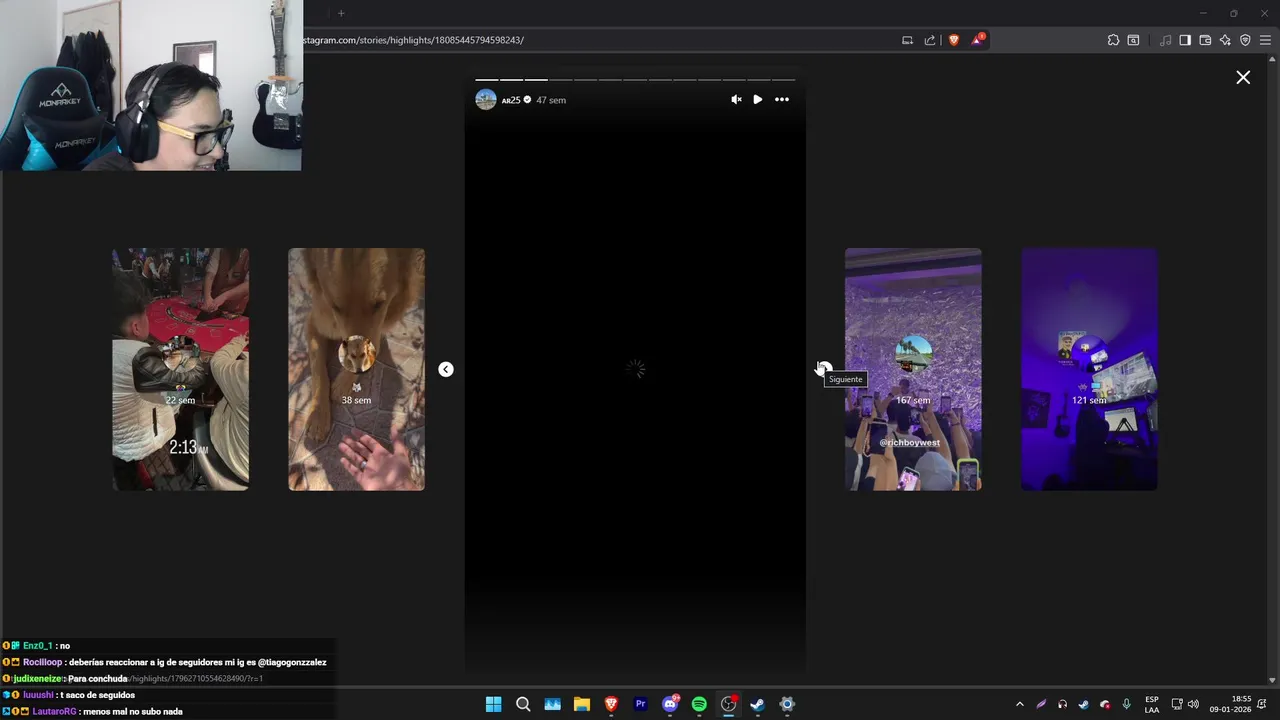
Task: Switch the ESP LAA keyboard language
Action: 1152,704
